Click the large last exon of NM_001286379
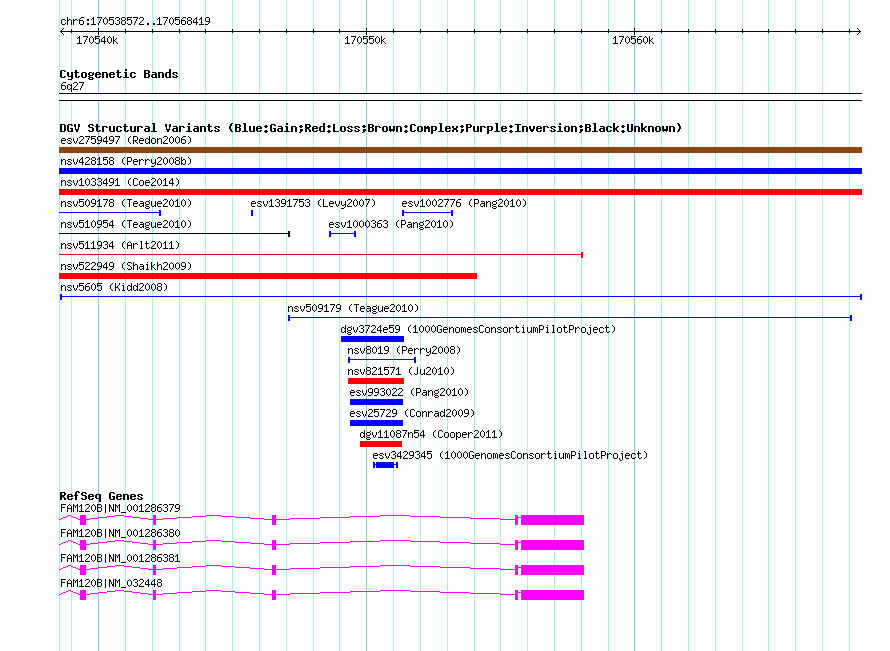This screenshot has width=890, height=651. [552, 520]
